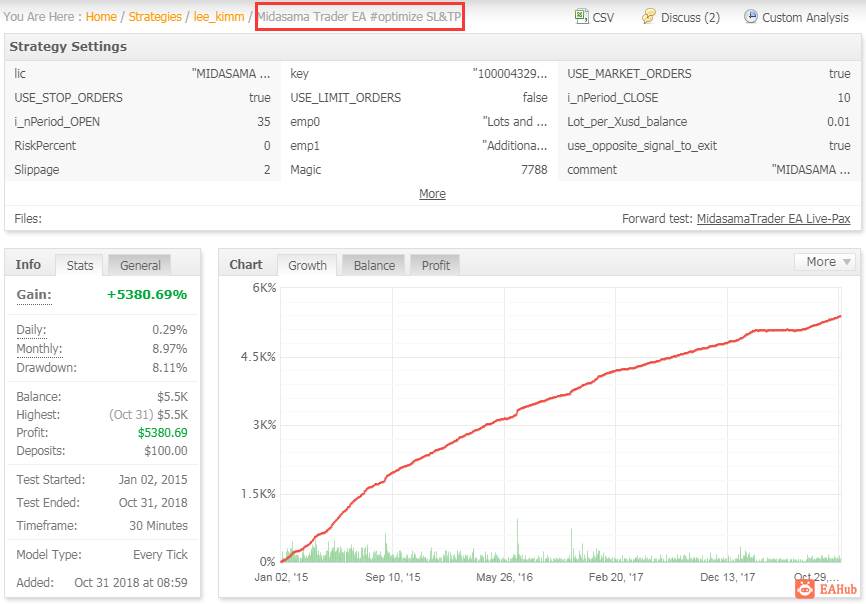This screenshot has height=604, width=866.
Task: Open lee_kimm user breadcrumb link
Action: [x=219, y=17]
